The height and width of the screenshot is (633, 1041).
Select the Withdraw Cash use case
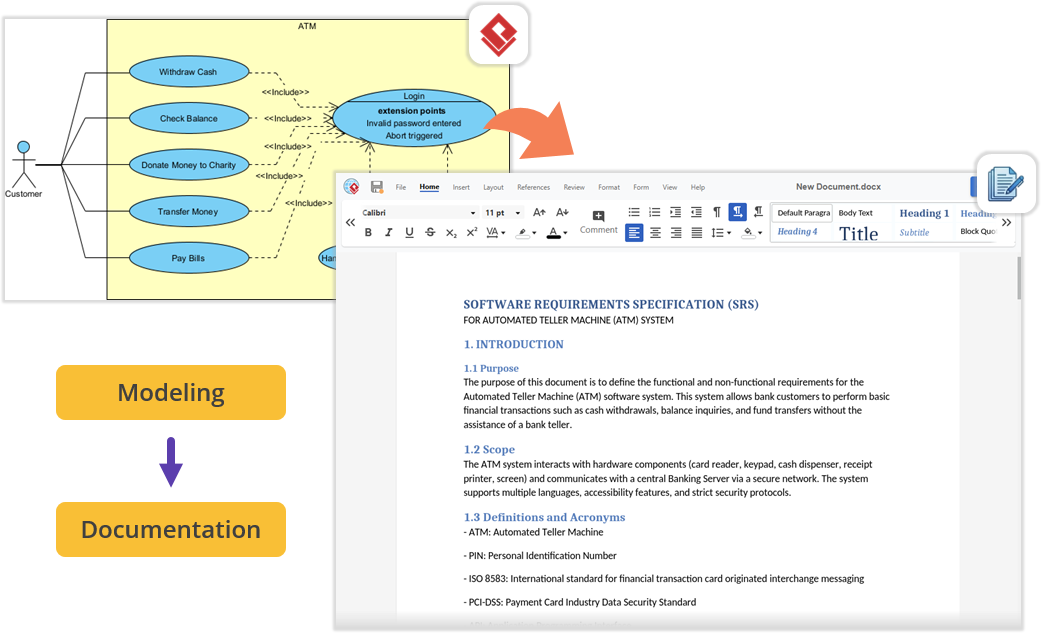[189, 72]
